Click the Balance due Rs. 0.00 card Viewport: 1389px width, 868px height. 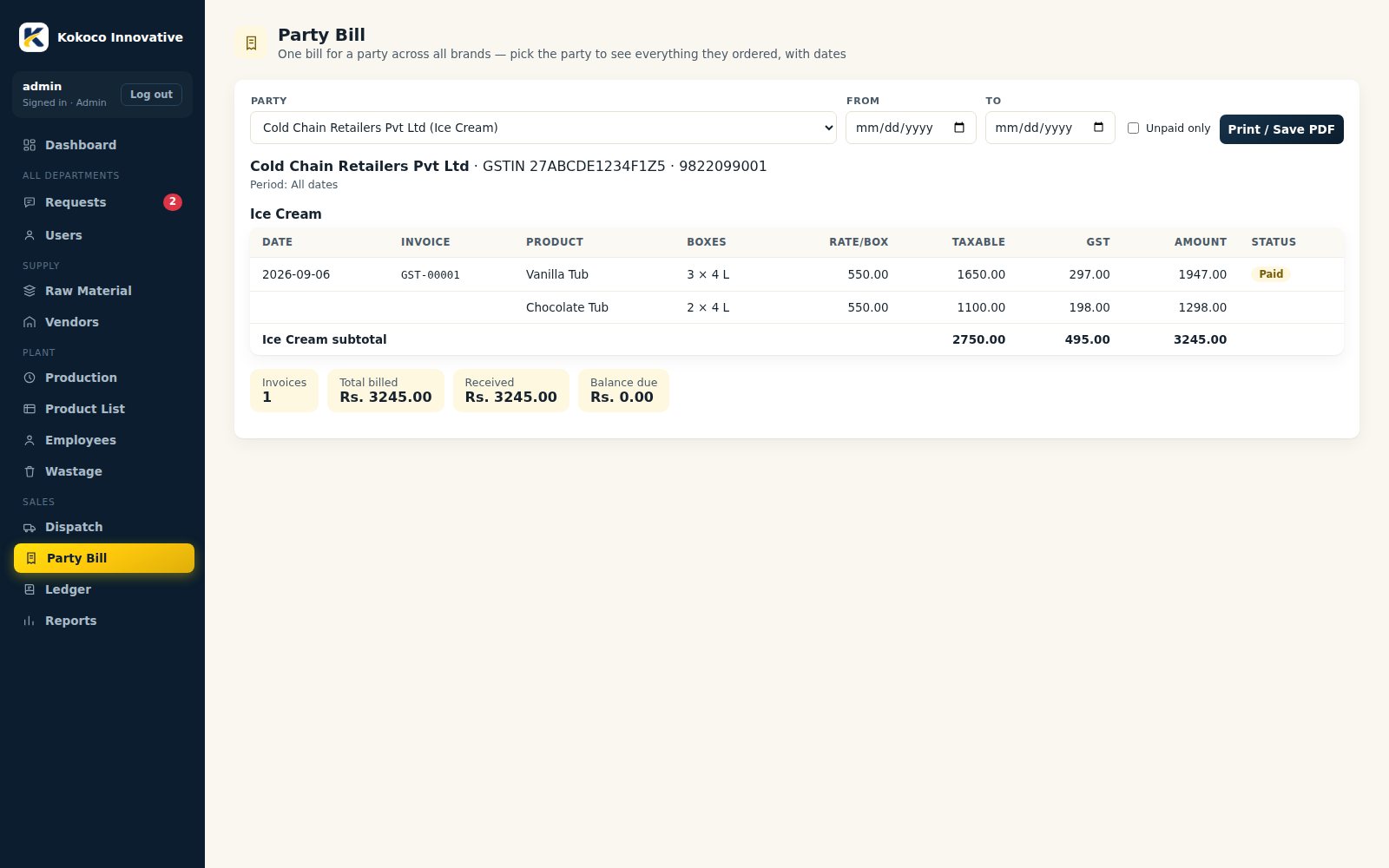(623, 391)
